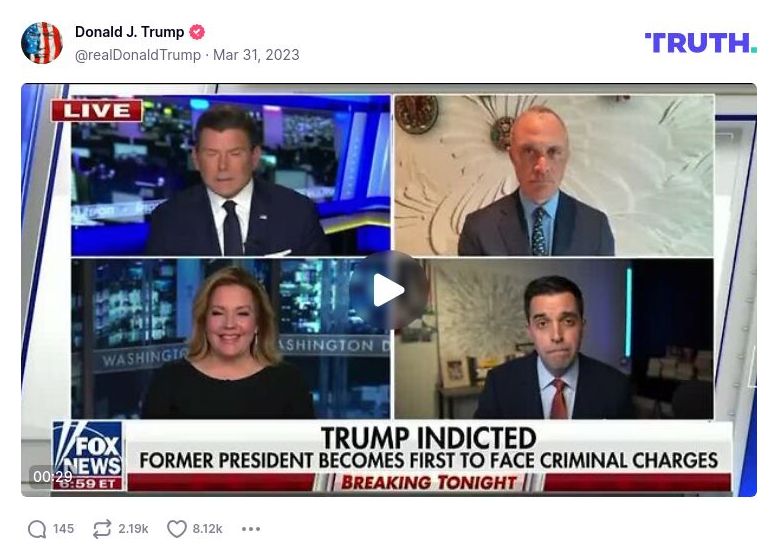778x559 pixels.
Task: Click the 00:29 video duration label
Action: coord(53,477)
